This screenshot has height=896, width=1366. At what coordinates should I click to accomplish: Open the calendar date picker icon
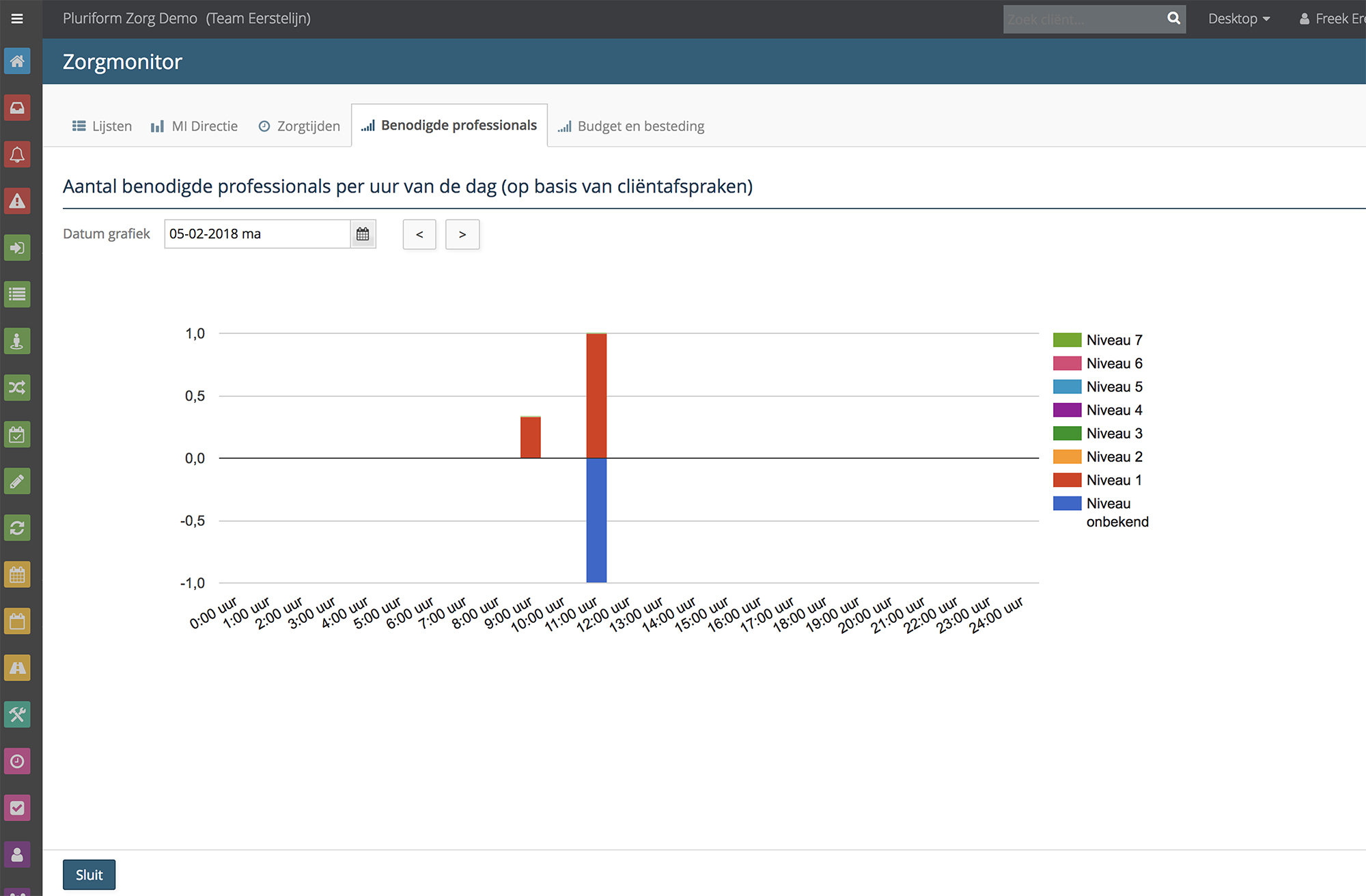point(363,234)
